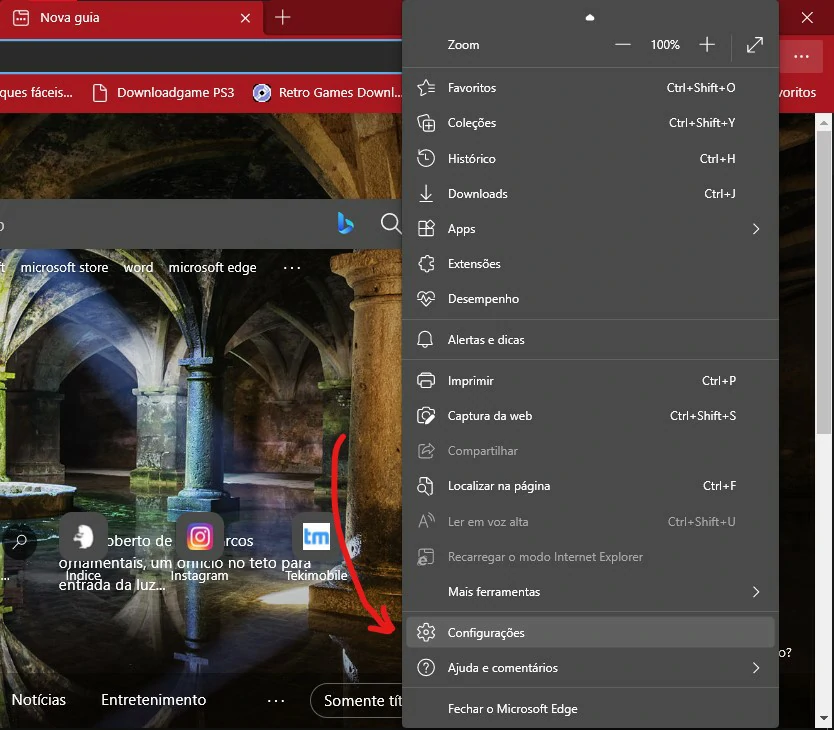Switch to the Nova guia tab
This screenshot has height=730, width=834.
tap(131, 19)
